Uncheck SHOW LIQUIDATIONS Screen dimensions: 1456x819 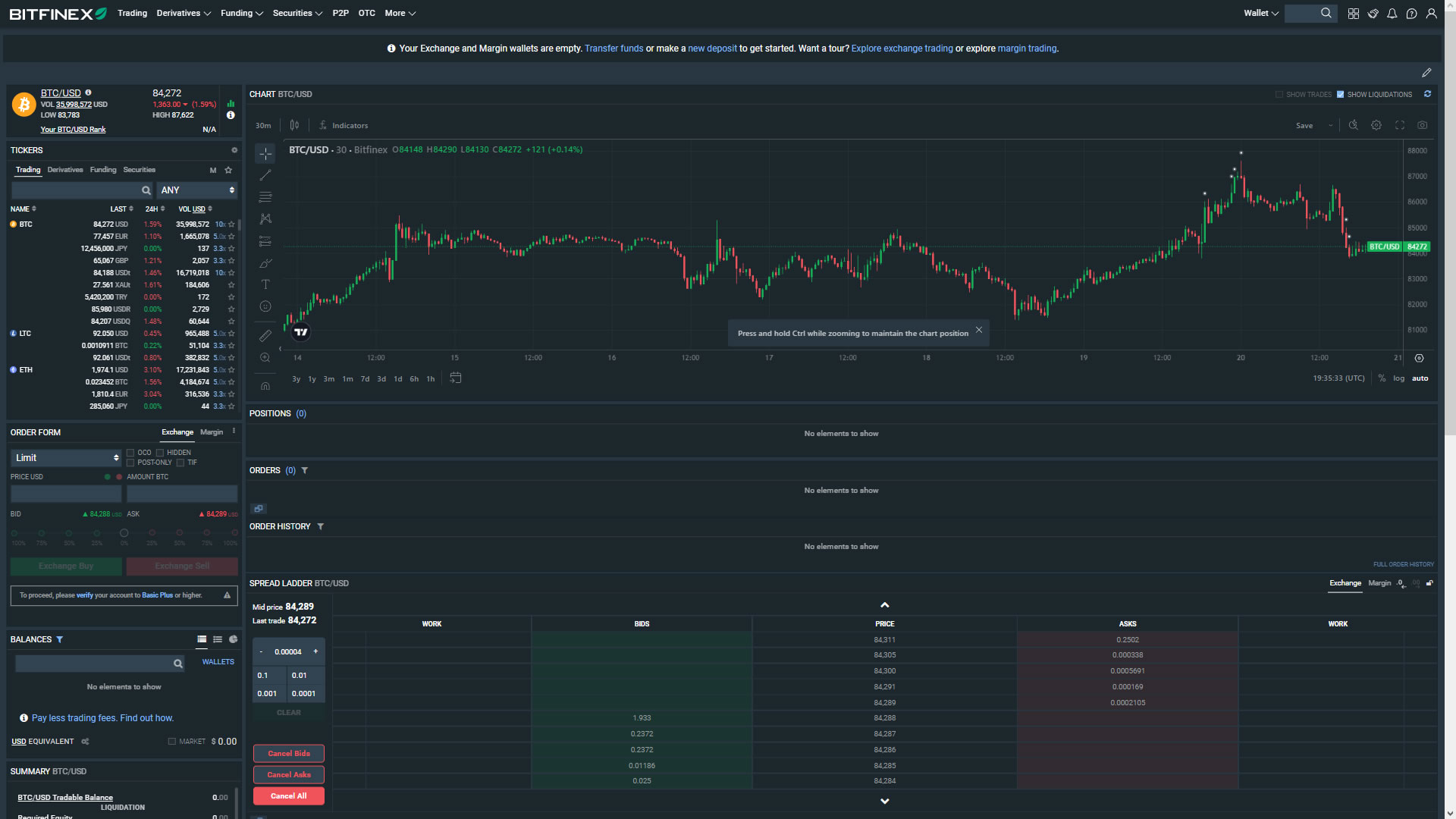tap(1340, 94)
